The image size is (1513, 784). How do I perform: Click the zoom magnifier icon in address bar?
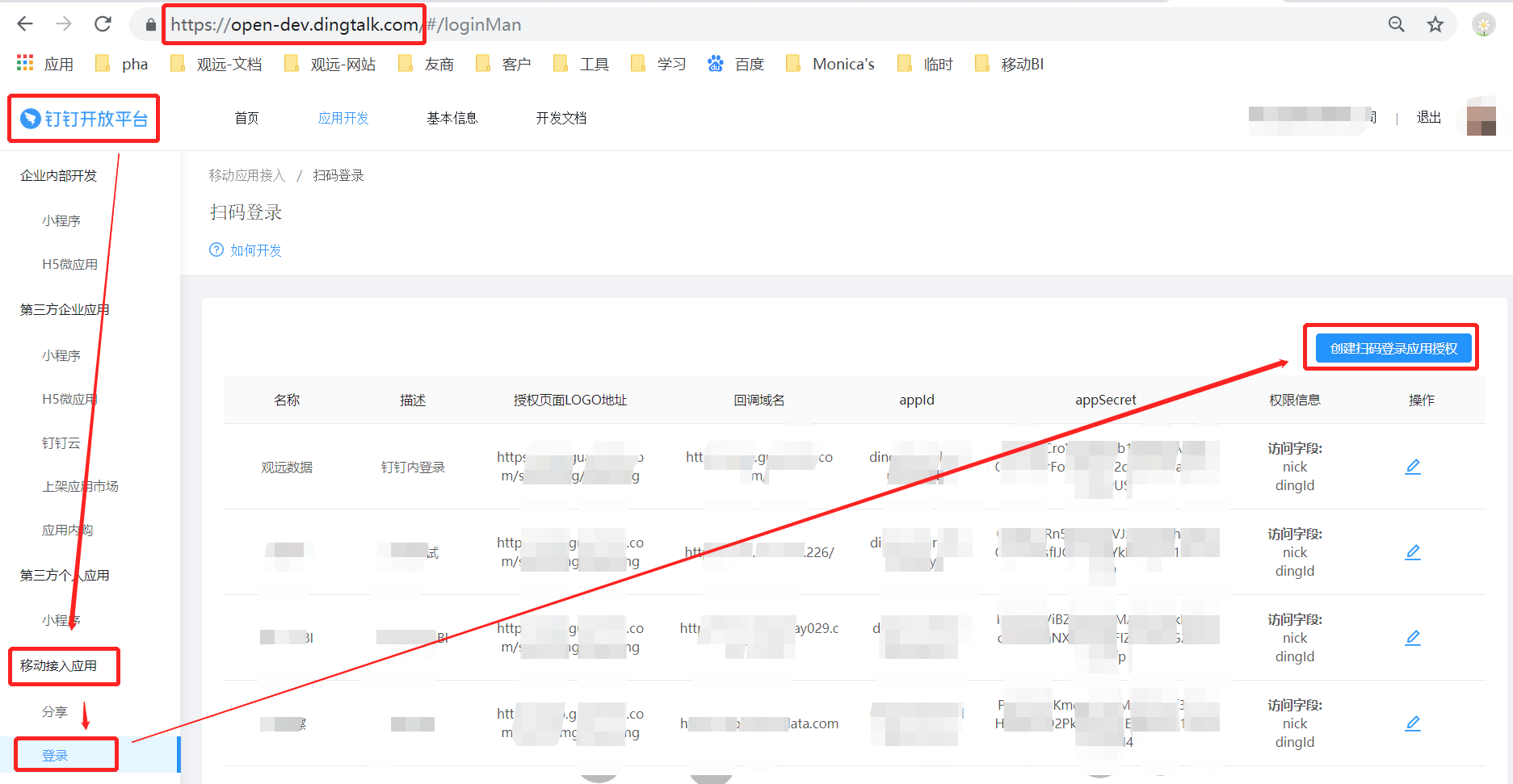(1397, 24)
